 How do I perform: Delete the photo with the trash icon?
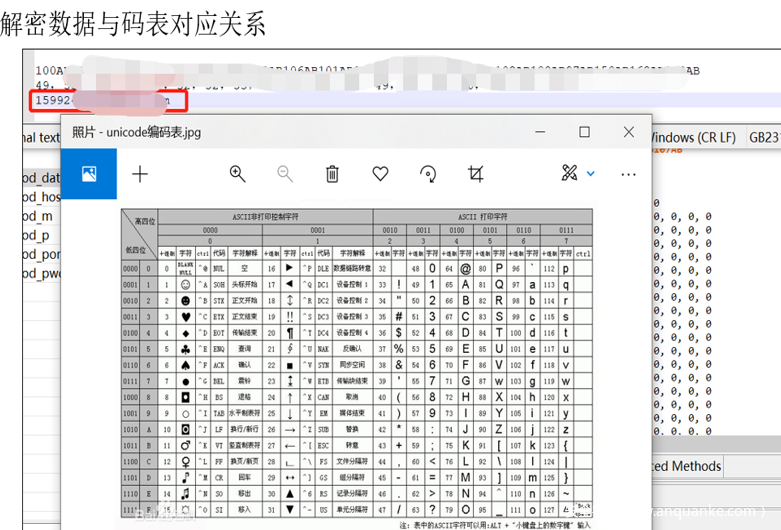[x=332, y=174]
